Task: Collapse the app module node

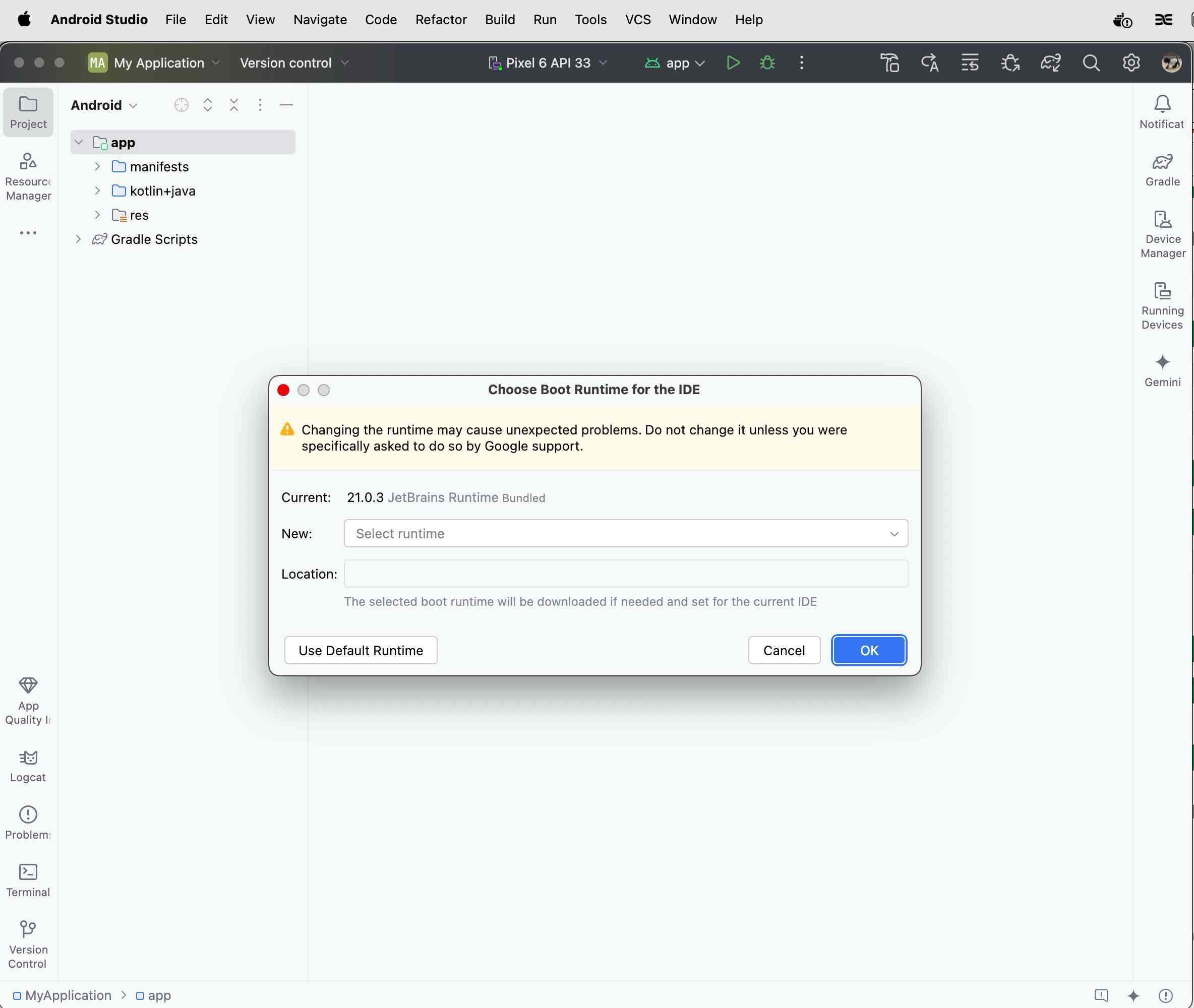Action: pos(79,142)
